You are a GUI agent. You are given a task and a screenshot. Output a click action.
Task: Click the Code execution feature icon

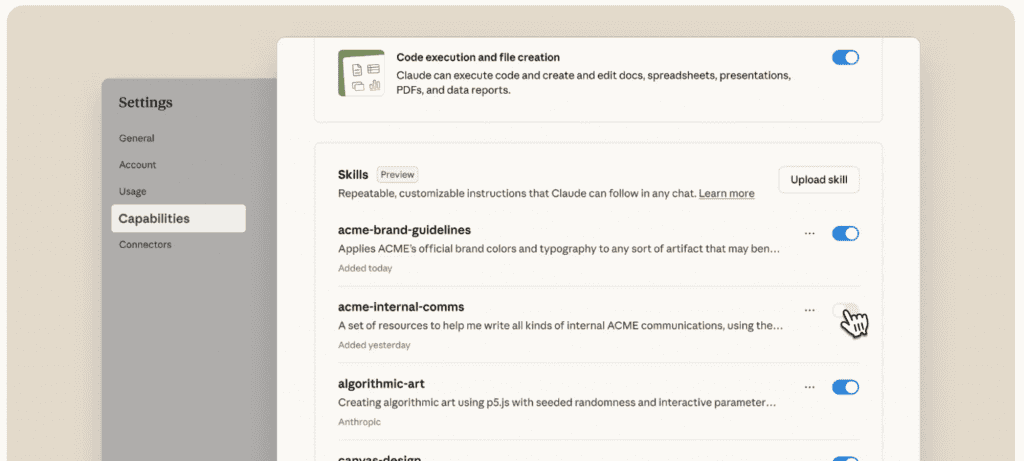[361, 73]
